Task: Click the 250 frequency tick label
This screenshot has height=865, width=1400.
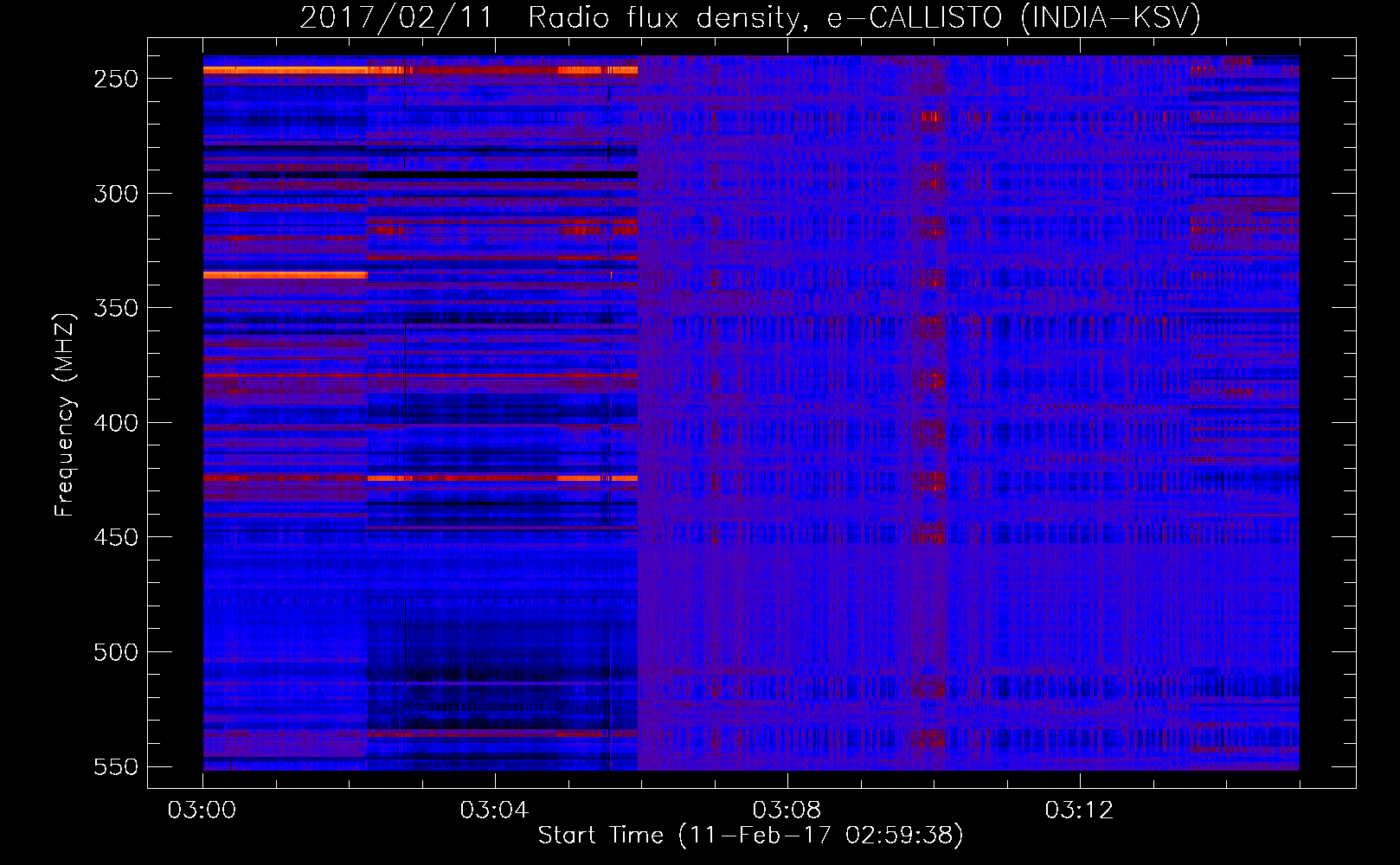Action: [x=116, y=79]
